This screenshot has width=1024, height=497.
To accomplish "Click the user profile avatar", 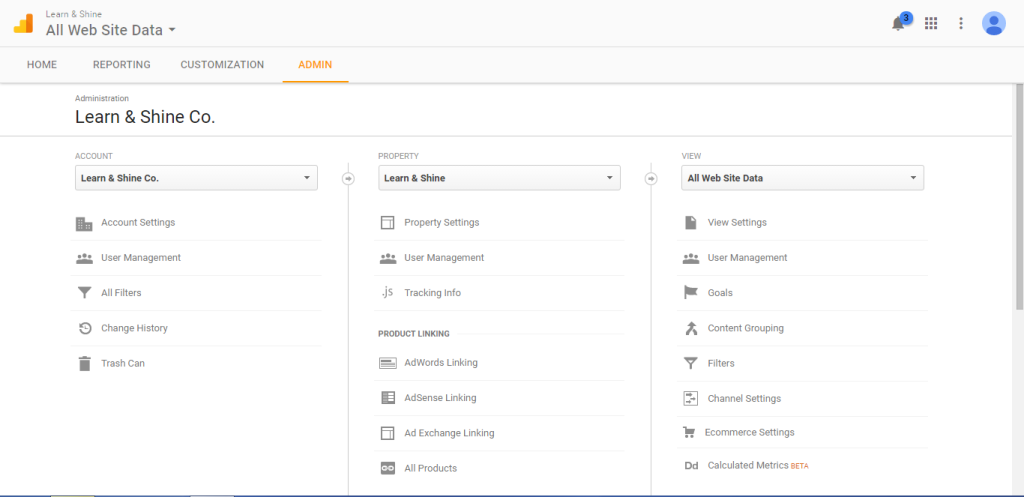I will pos(993,24).
